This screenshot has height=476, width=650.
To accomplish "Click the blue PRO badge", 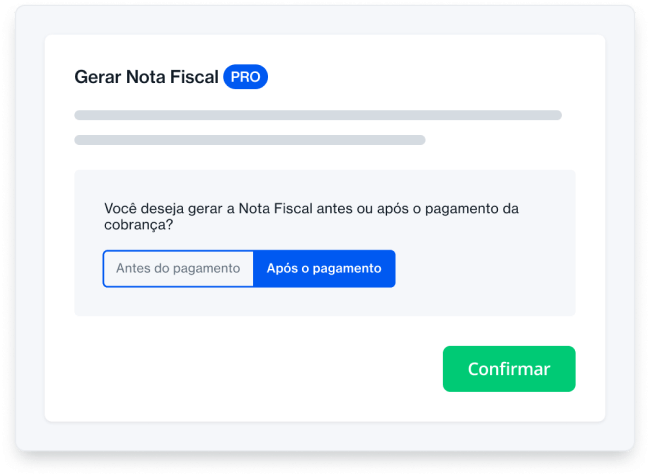I will pyautogui.click(x=245, y=77).
